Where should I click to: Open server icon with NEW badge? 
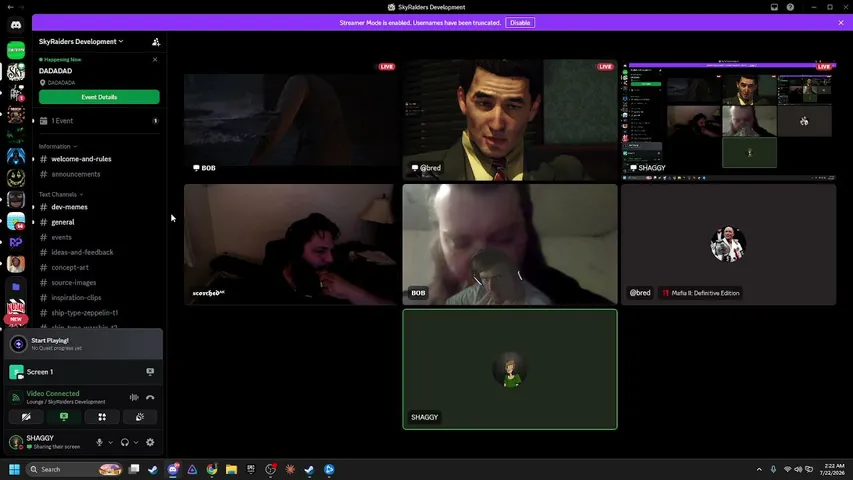point(16,309)
